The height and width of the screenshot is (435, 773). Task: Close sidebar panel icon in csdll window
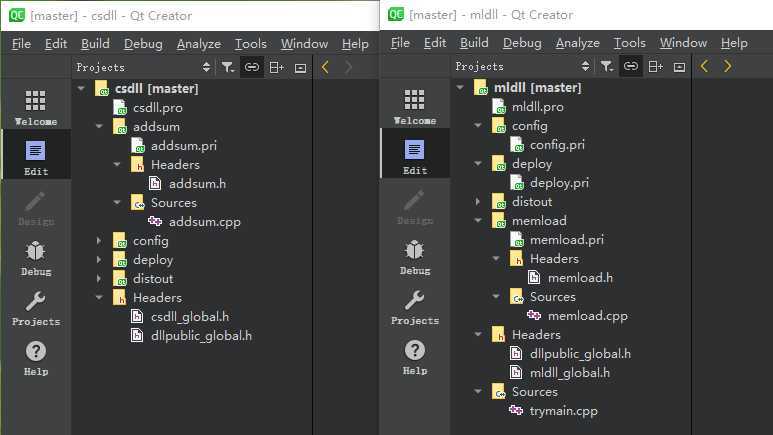point(300,68)
